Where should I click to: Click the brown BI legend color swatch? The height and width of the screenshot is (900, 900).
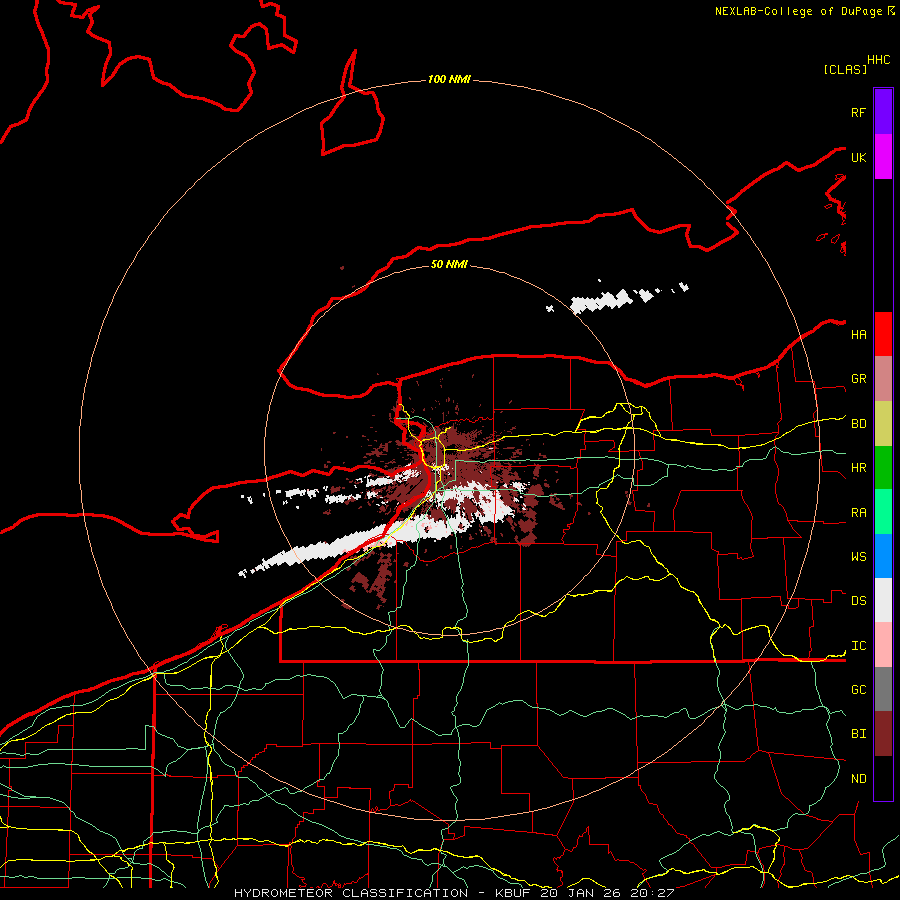pyautogui.click(x=883, y=734)
